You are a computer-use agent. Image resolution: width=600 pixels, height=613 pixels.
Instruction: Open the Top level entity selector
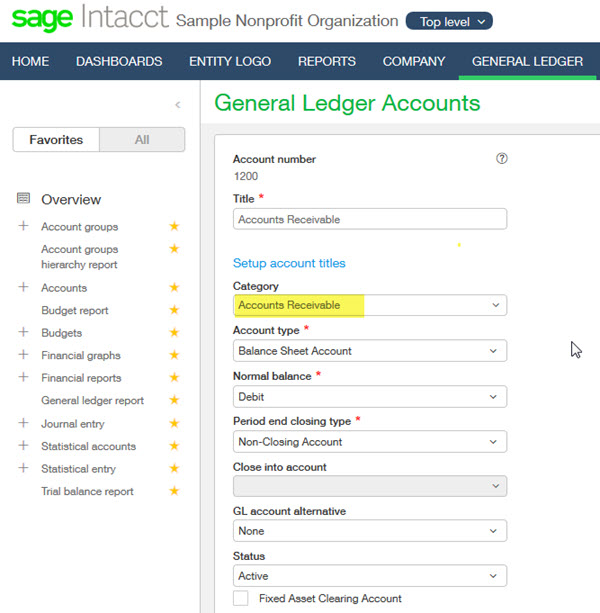pyautogui.click(x=449, y=21)
